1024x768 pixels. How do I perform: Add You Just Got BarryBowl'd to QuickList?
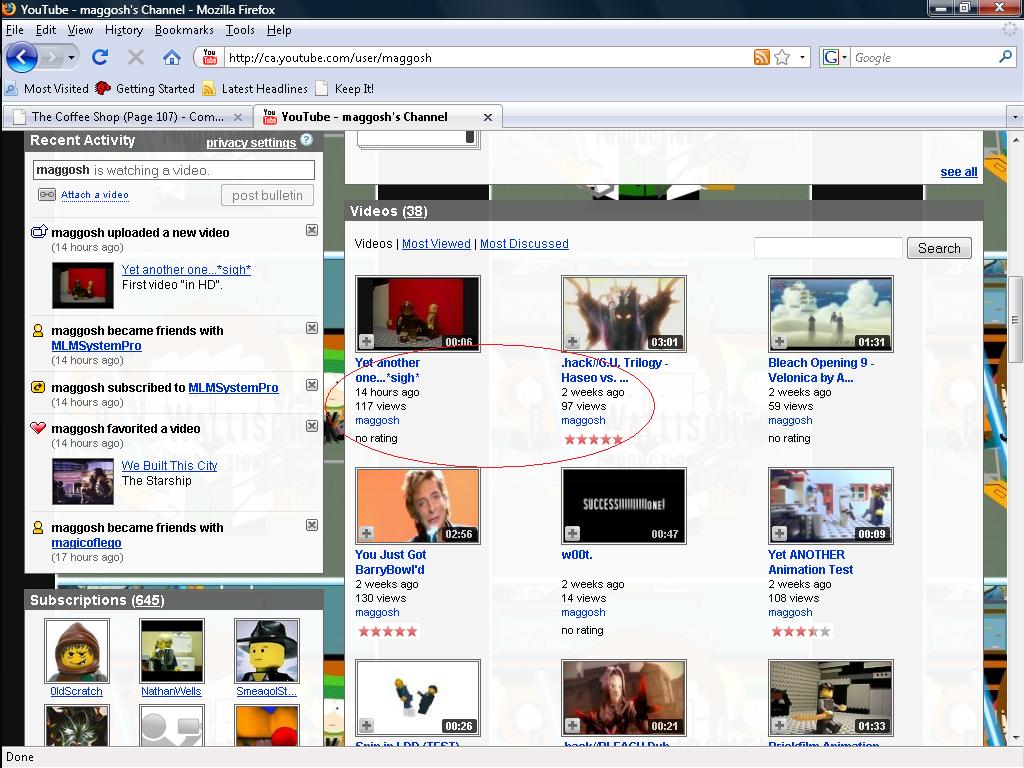pyautogui.click(x=366, y=533)
